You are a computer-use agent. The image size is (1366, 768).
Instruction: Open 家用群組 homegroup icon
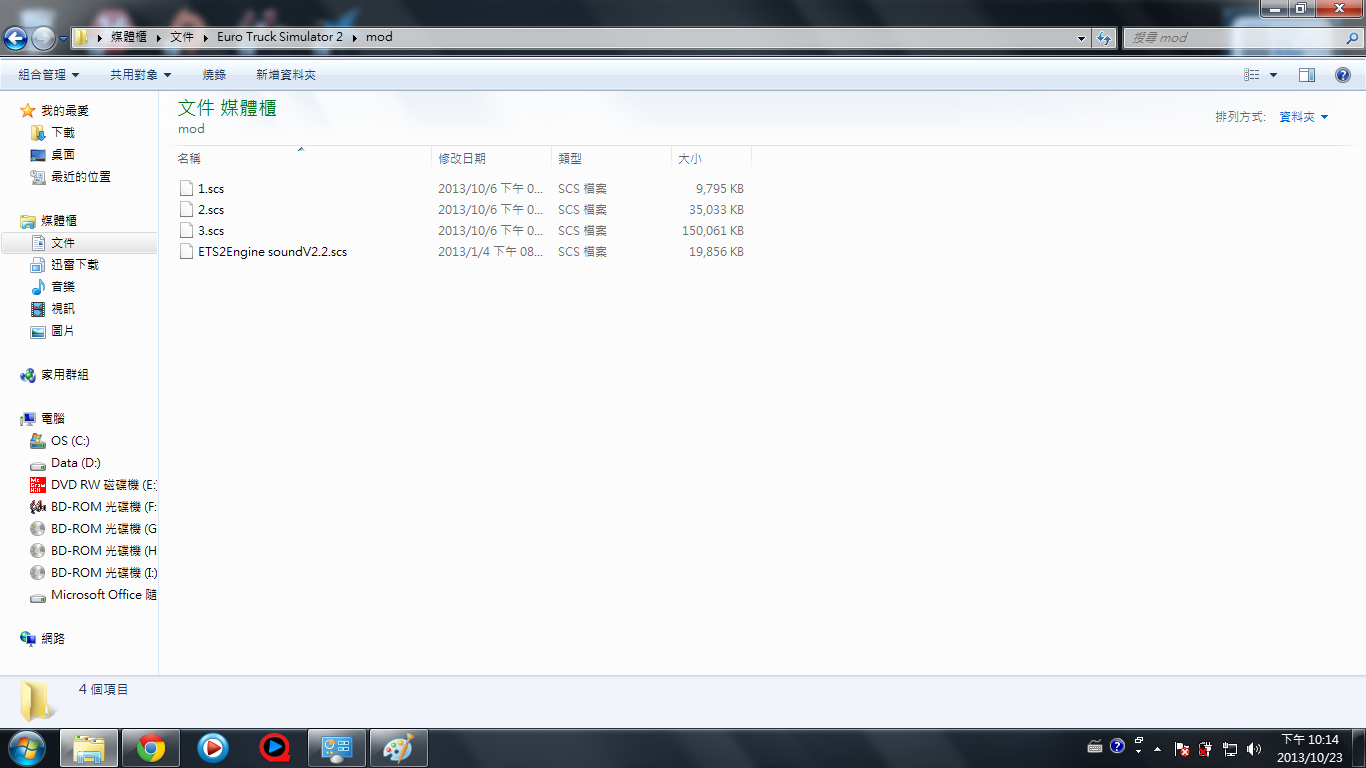click(x=28, y=375)
